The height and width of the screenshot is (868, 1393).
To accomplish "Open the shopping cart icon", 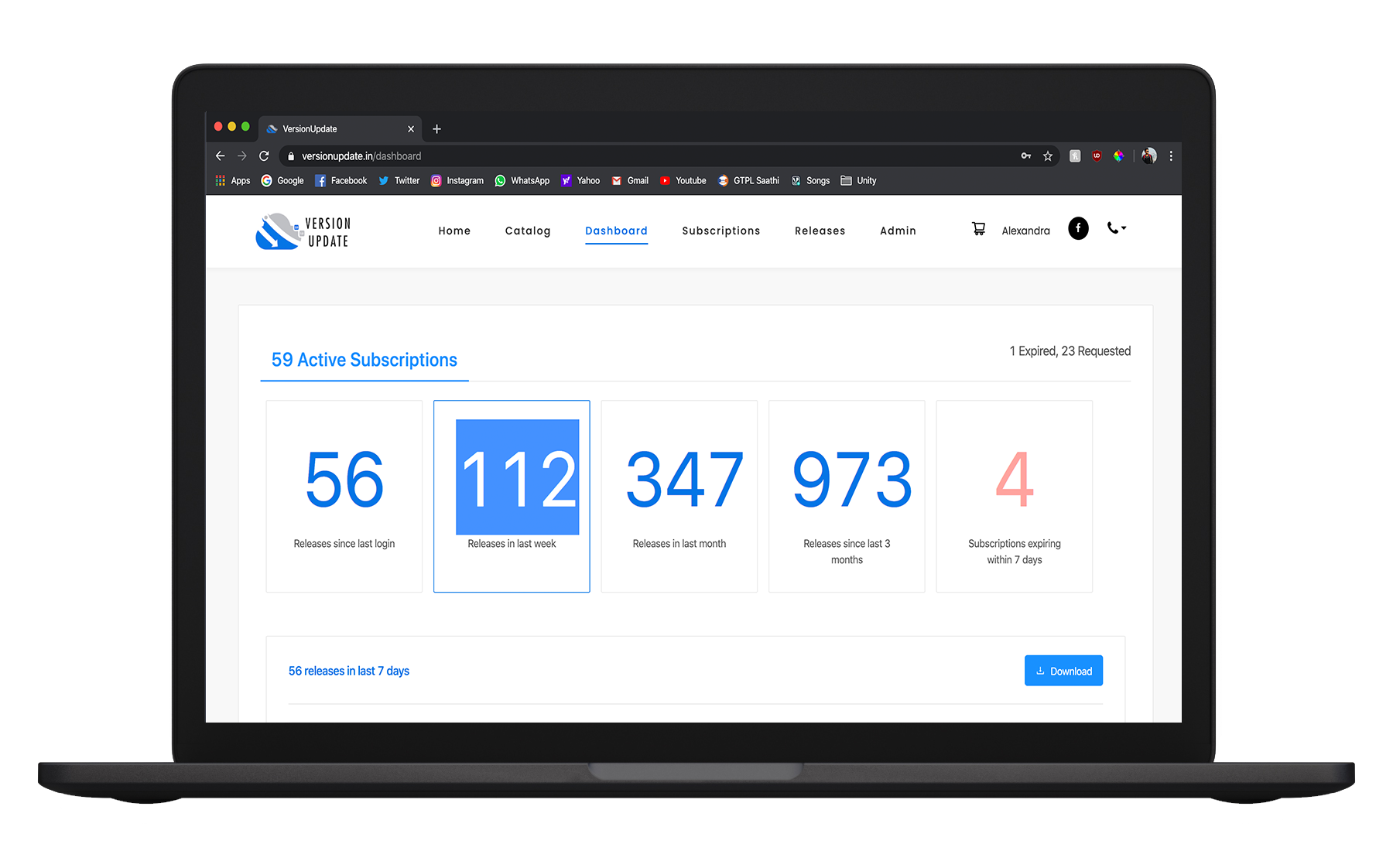I will point(978,229).
